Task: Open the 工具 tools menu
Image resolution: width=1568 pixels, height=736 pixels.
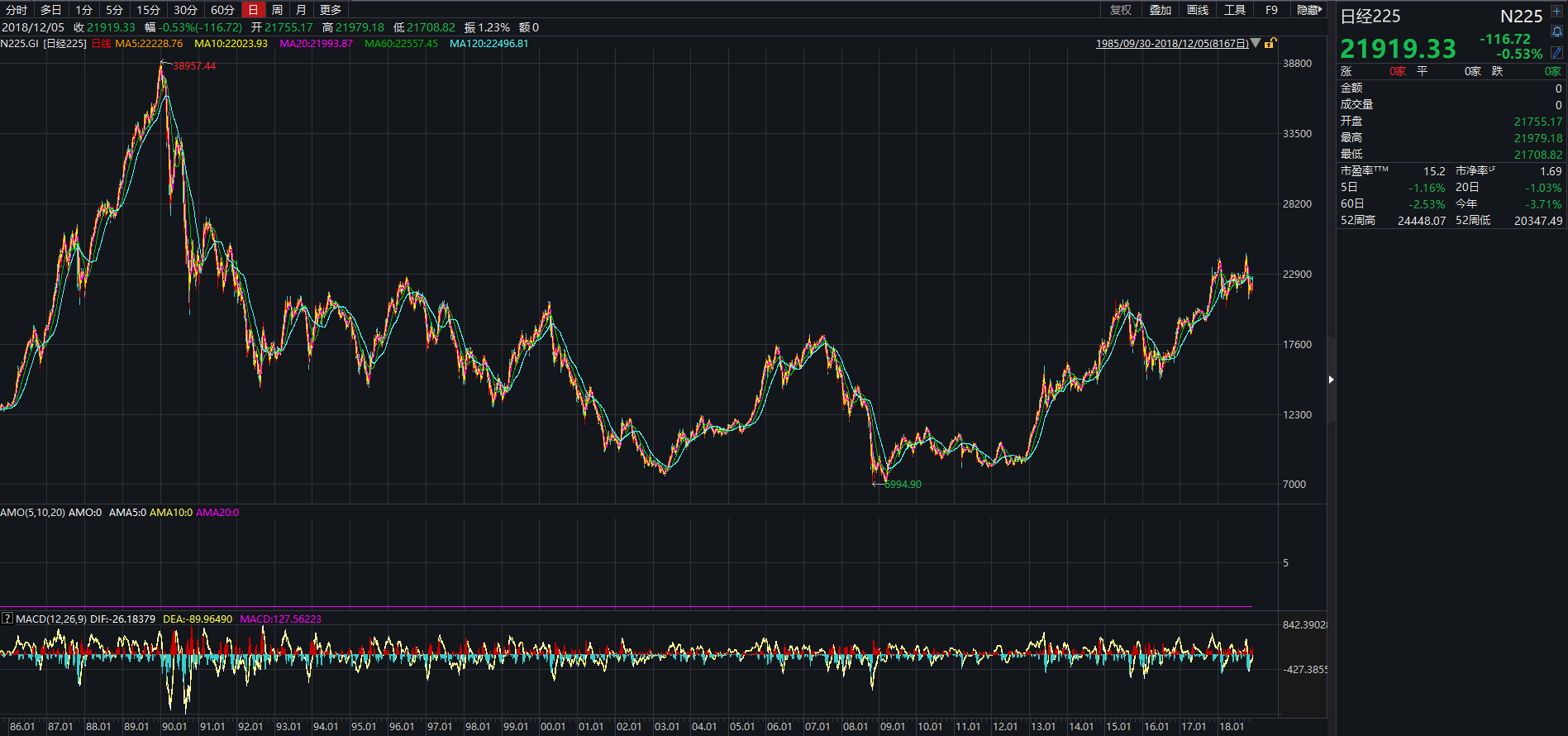Action: pos(1235,10)
